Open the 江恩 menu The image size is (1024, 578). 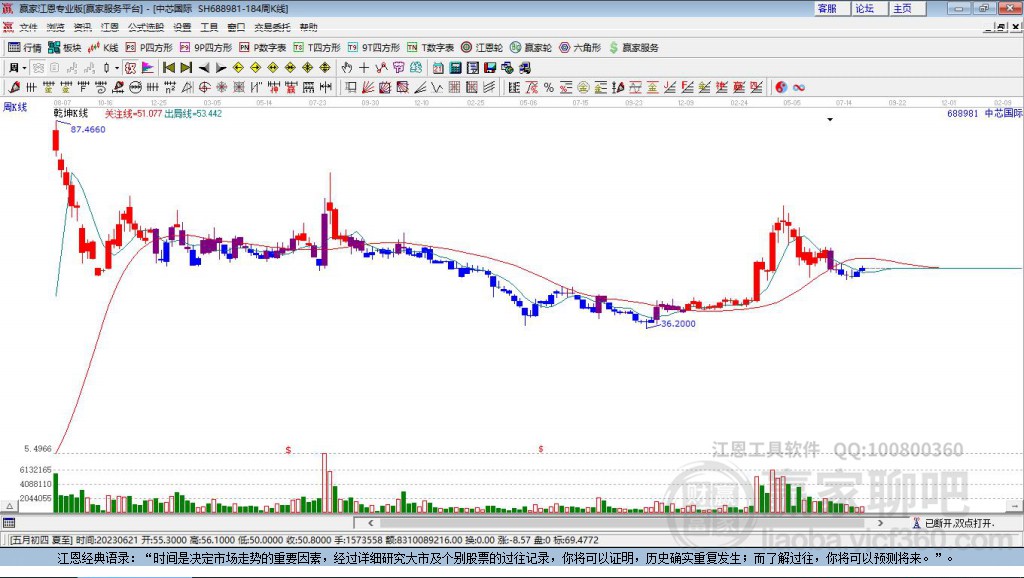click(x=110, y=27)
